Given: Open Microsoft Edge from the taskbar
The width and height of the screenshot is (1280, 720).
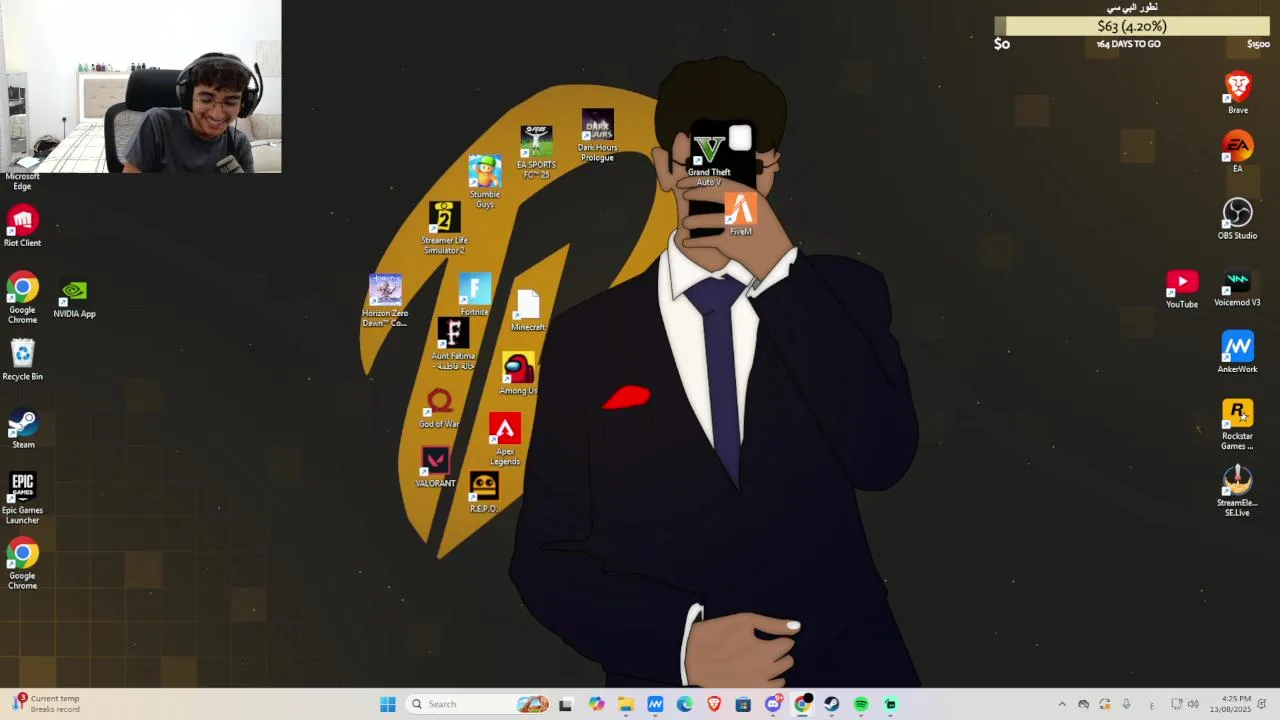Looking at the screenshot, I should (685, 704).
